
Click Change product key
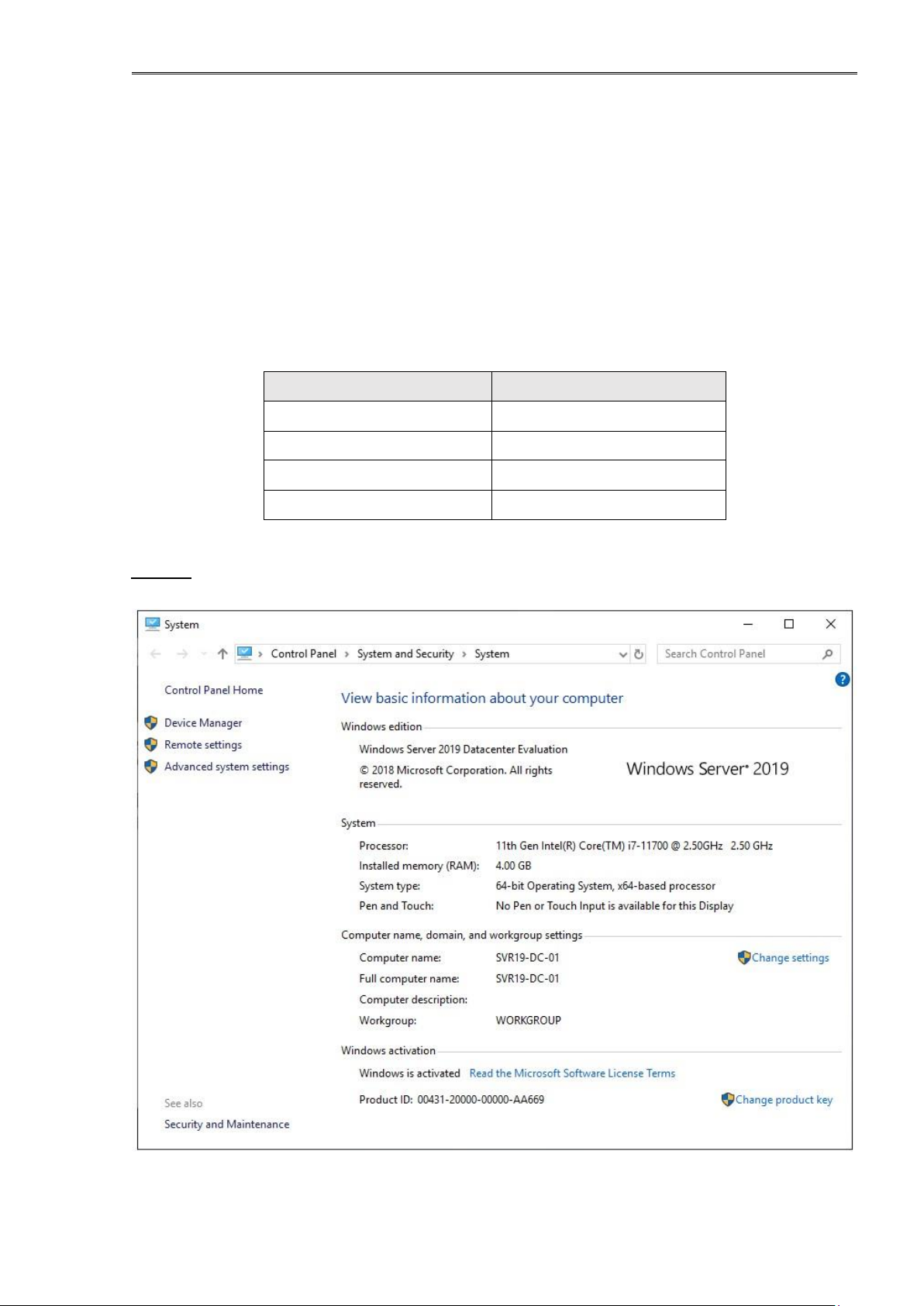point(784,1100)
